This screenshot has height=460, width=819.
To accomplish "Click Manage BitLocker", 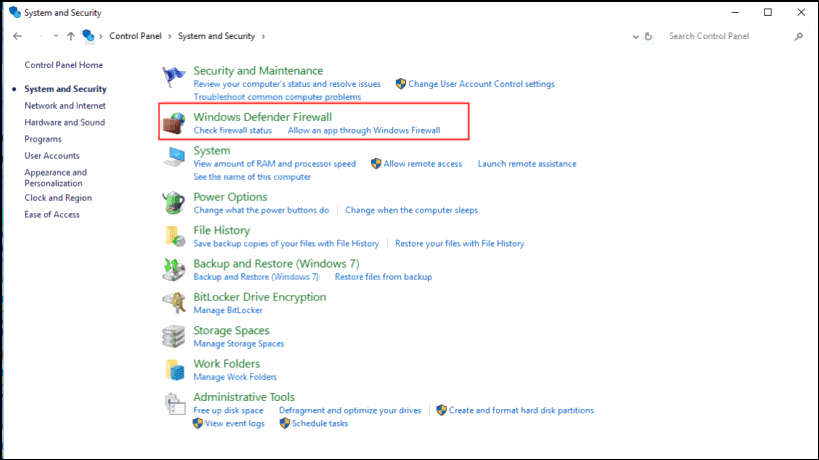I will (x=228, y=311).
